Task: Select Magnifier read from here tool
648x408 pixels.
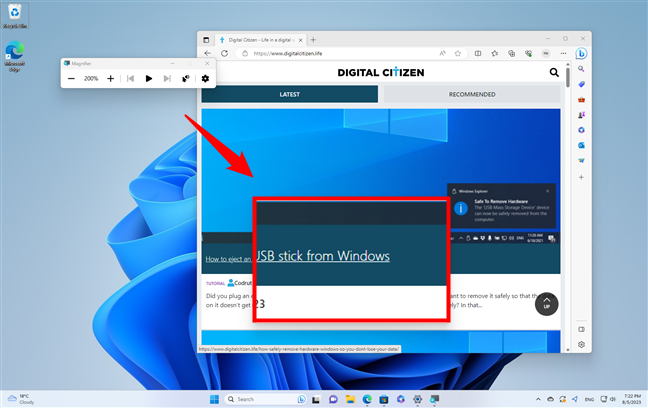Action: coord(186,79)
